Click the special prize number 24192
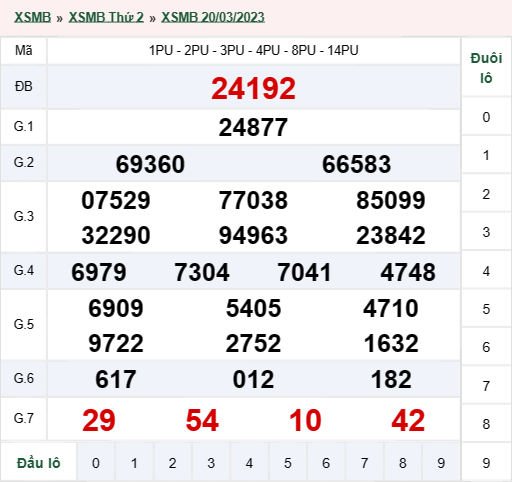This screenshot has width=512, height=482. [x=253, y=88]
